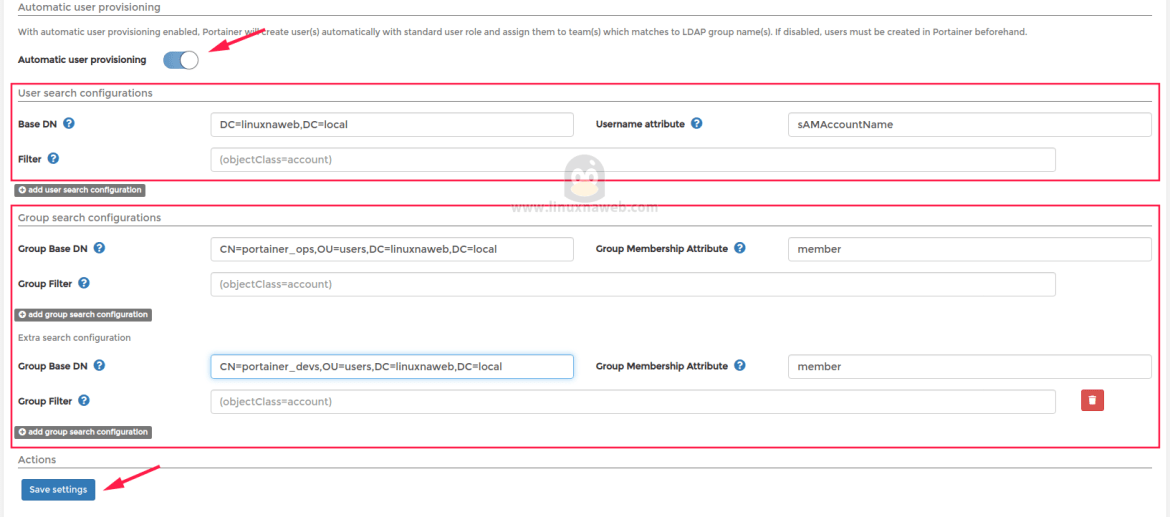Click the 'Automatic user provisioning' label text
The image size is (1170, 517).
tap(82, 60)
